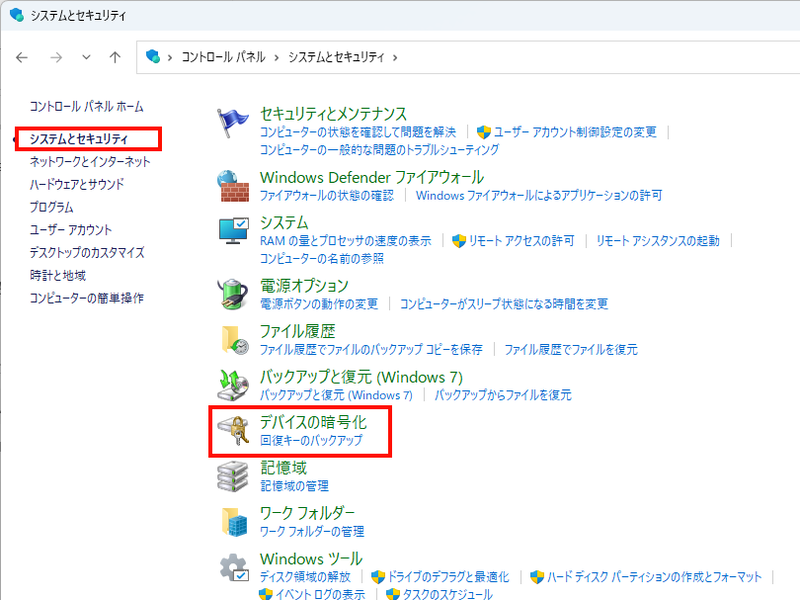Viewport: 800px width, 600px height.
Task: Click ファイル履歴でファイルを復元 link
Action: pyautogui.click(x=571, y=349)
